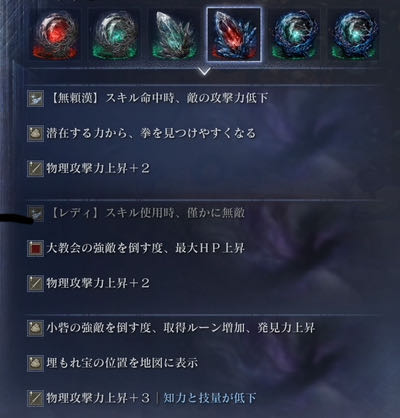Expand the chevron arrow below the relics
The height and width of the screenshot is (418, 400).
pos(204,71)
